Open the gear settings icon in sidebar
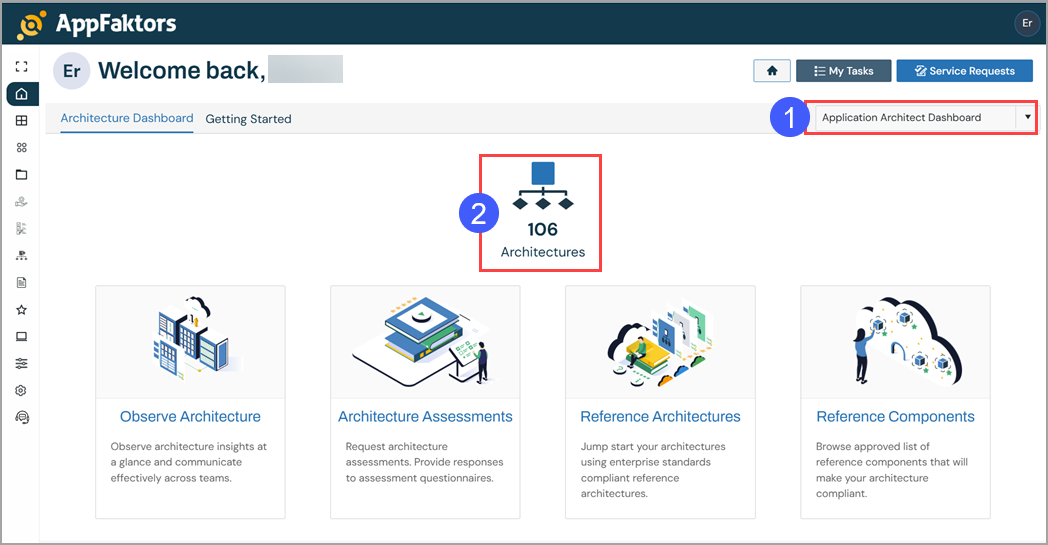 point(22,391)
